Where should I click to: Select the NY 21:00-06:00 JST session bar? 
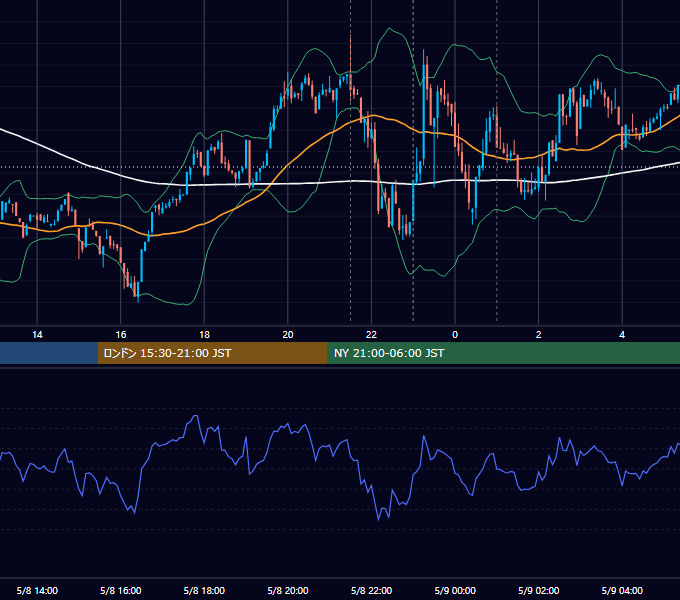503,353
